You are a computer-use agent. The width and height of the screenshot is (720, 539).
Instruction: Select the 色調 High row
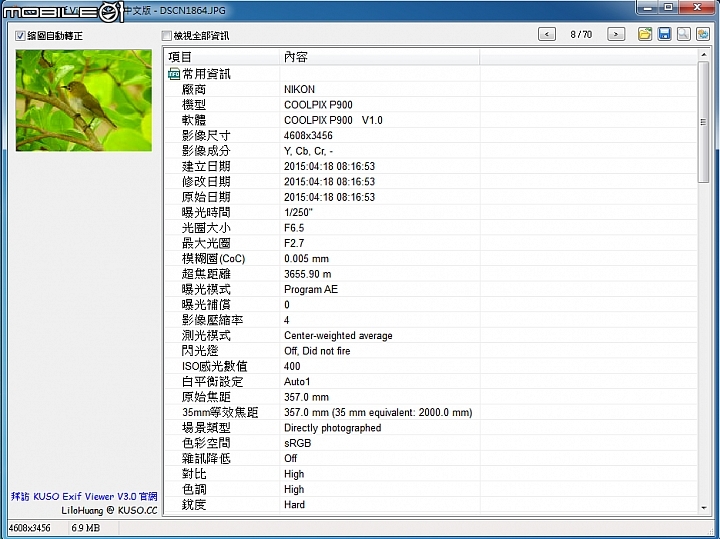(x=431, y=489)
